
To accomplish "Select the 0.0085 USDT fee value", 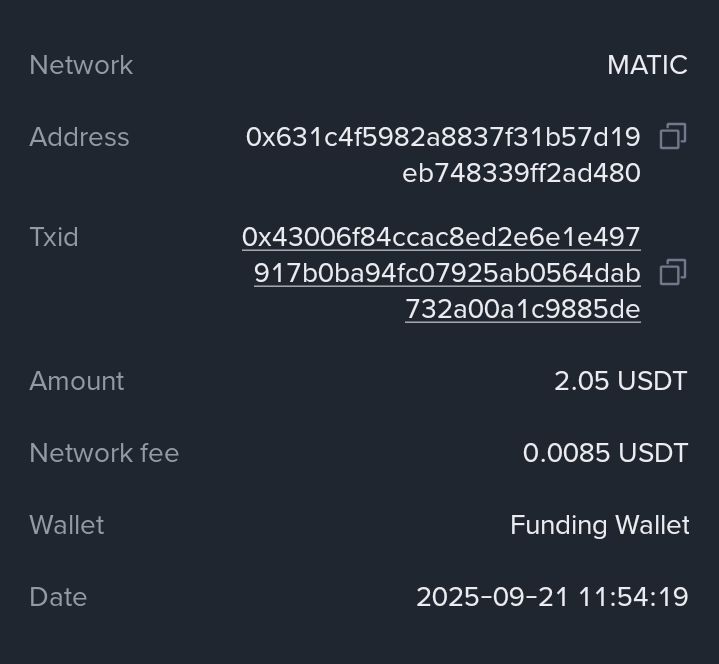I will (x=605, y=453).
